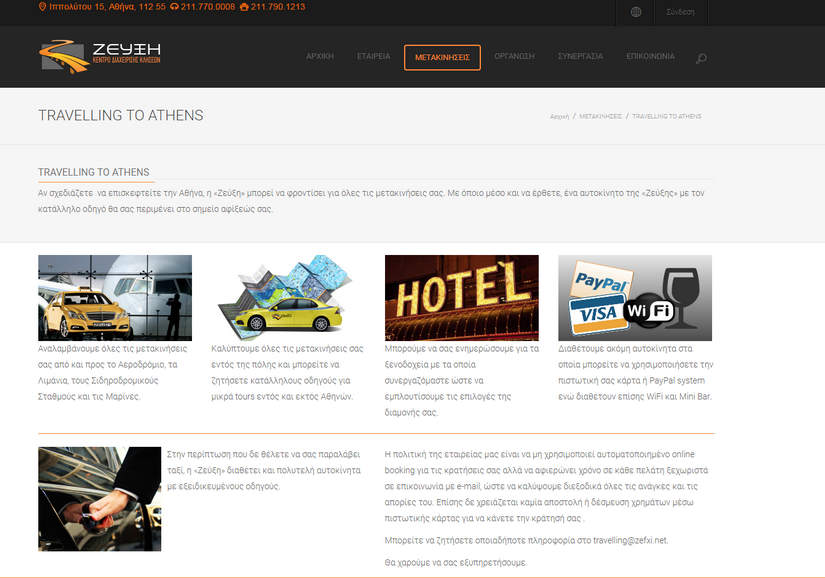Open the ΑΡΧΙΚΗ menu item
This screenshot has width=825, height=578.
[320, 57]
